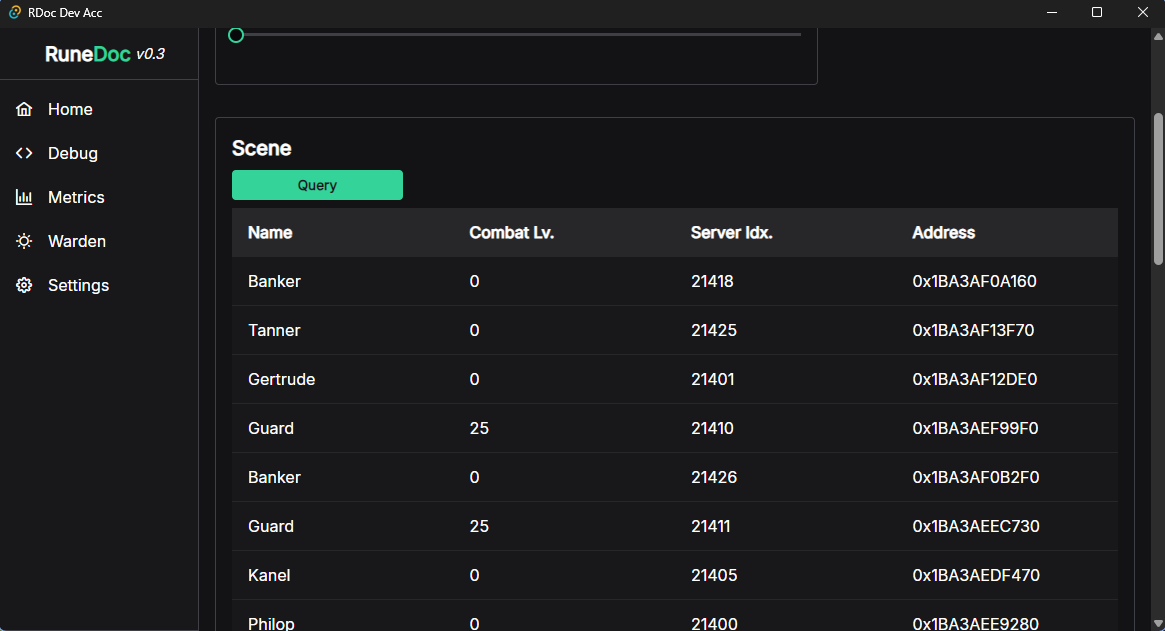Maximize the RDoc window

click(1096, 13)
